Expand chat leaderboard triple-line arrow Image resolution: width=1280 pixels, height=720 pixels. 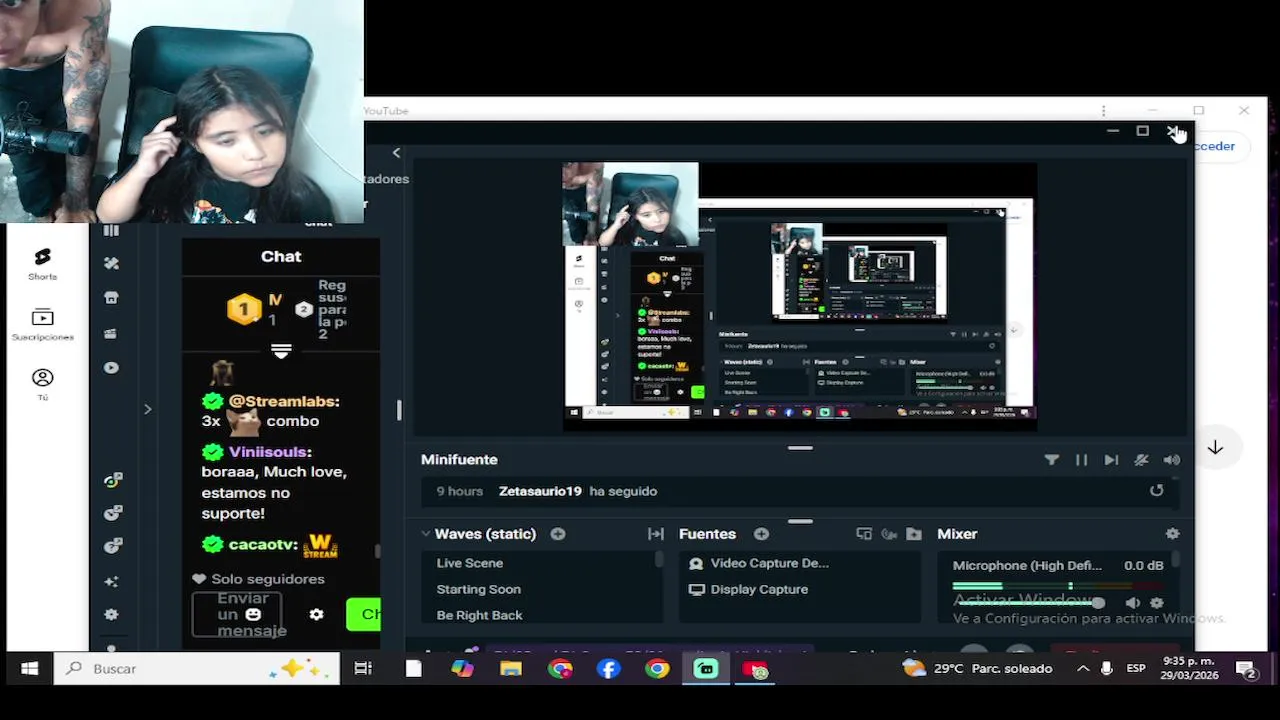pyautogui.click(x=281, y=351)
